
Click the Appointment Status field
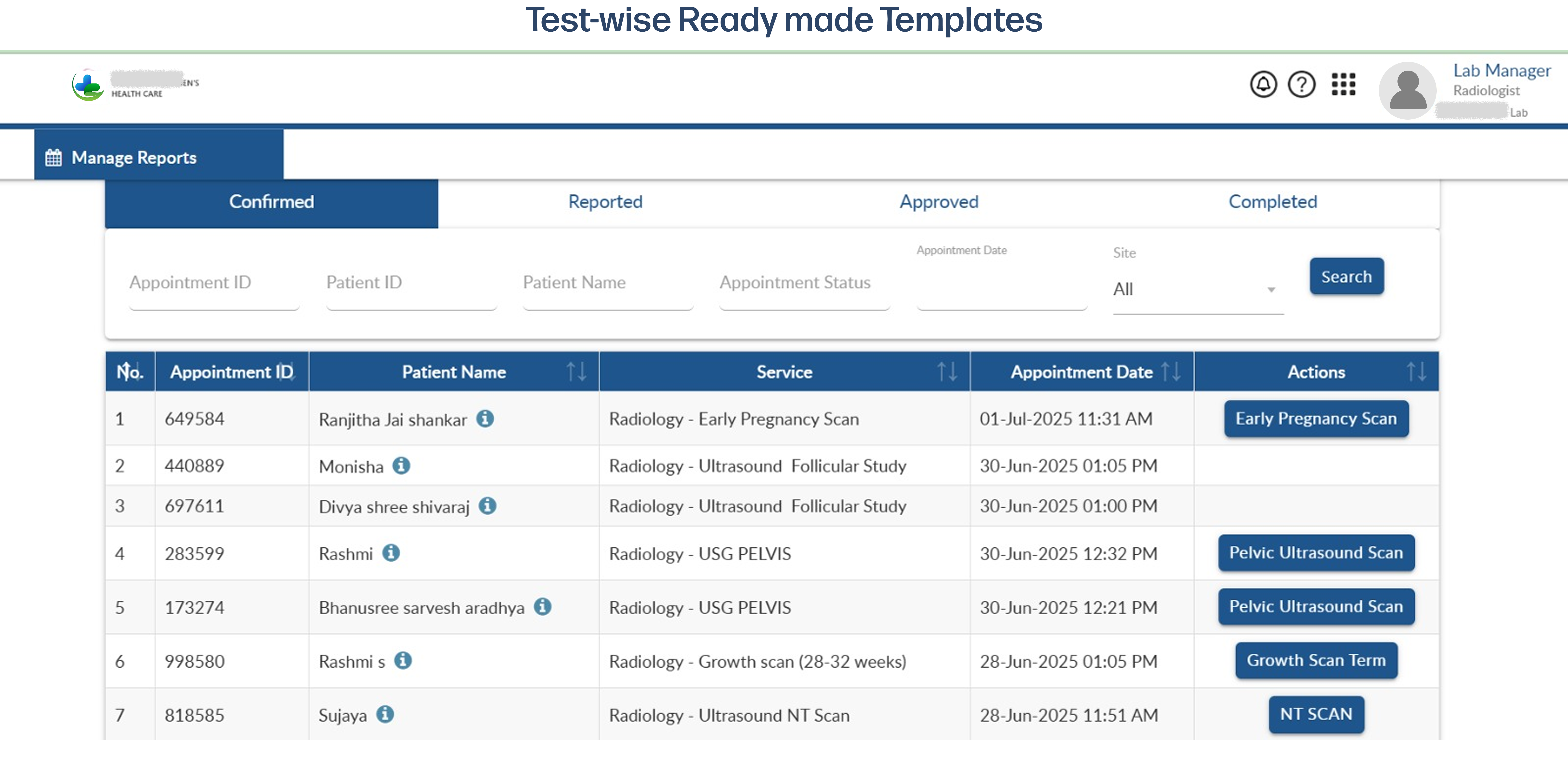805,284
